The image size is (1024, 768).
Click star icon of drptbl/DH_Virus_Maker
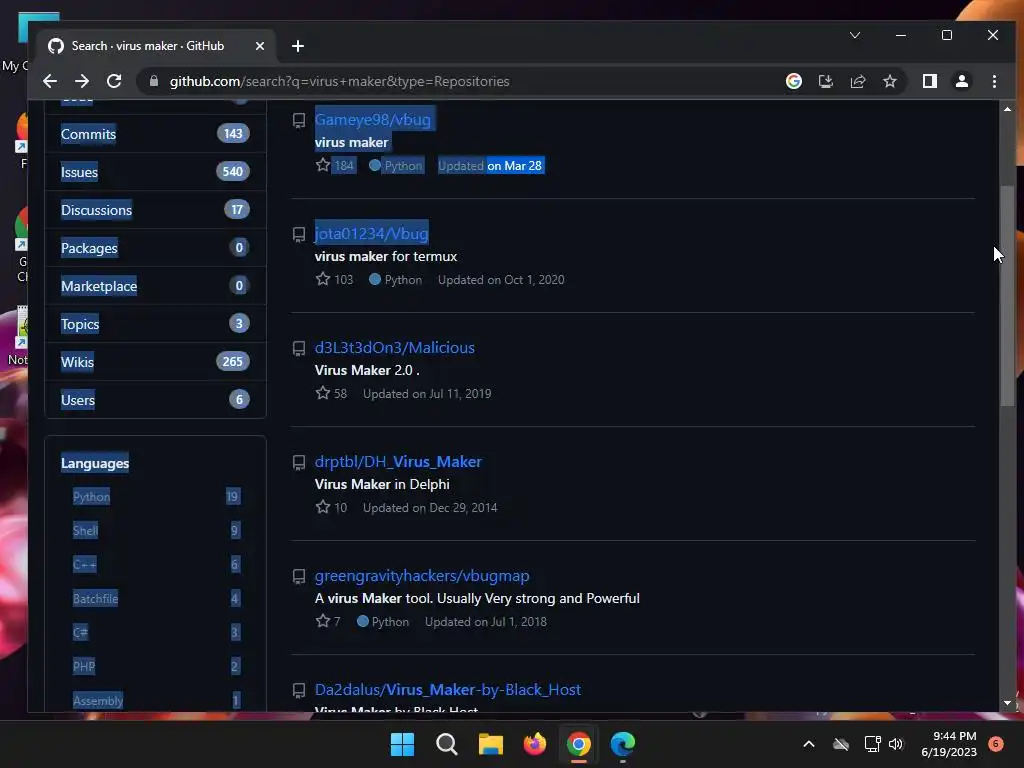pos(323,507)
